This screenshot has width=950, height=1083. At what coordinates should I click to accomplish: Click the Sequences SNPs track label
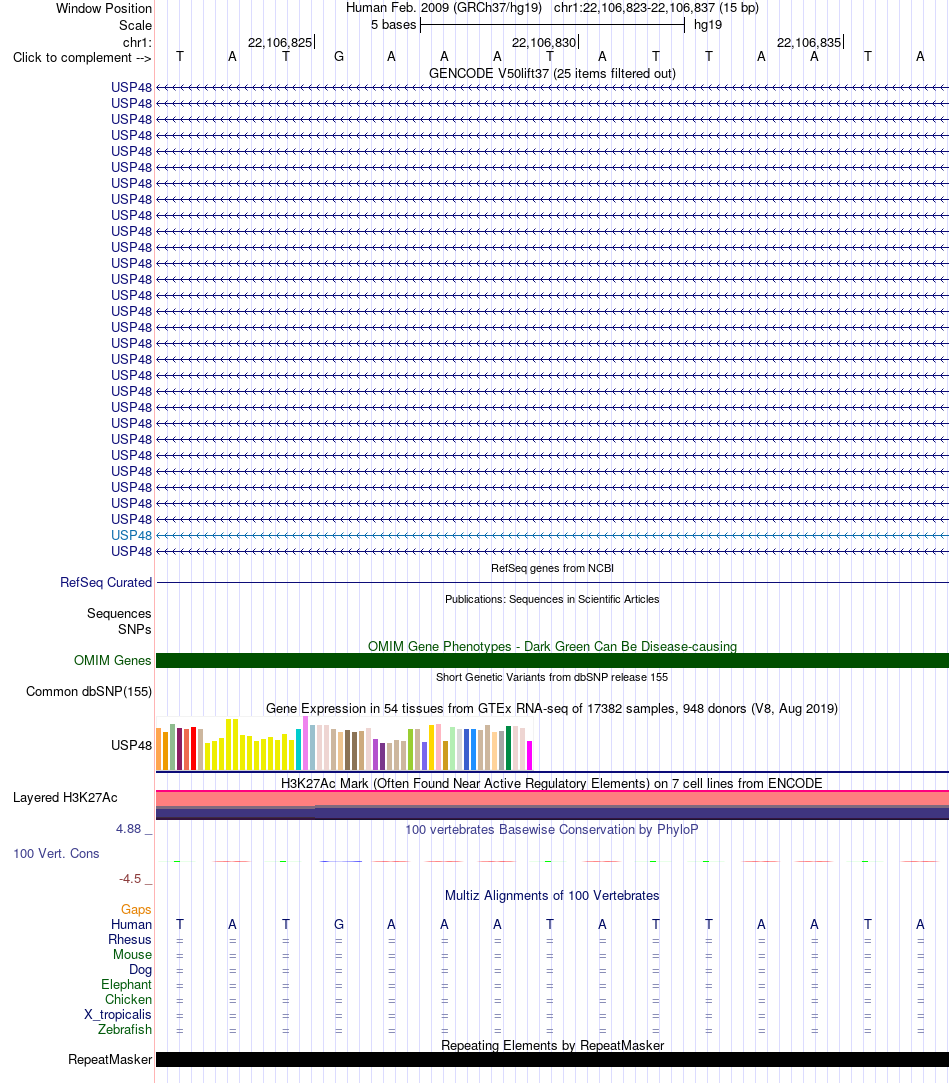coord(119,622)
